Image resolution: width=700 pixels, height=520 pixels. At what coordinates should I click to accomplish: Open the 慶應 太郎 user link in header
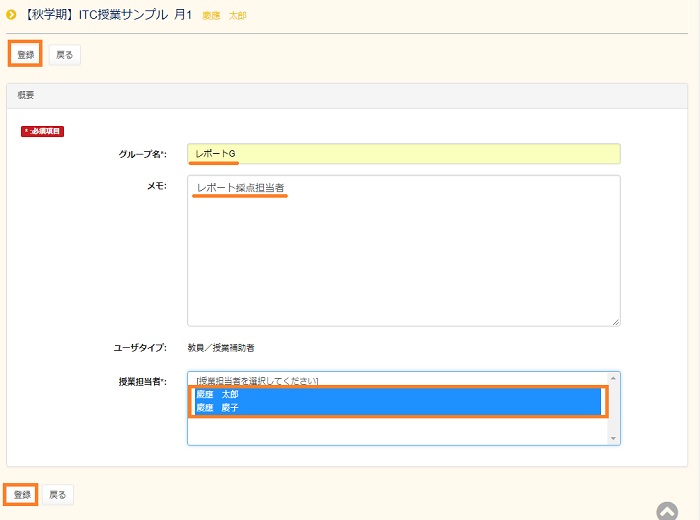pyautogui.click(x=224, y=16)
